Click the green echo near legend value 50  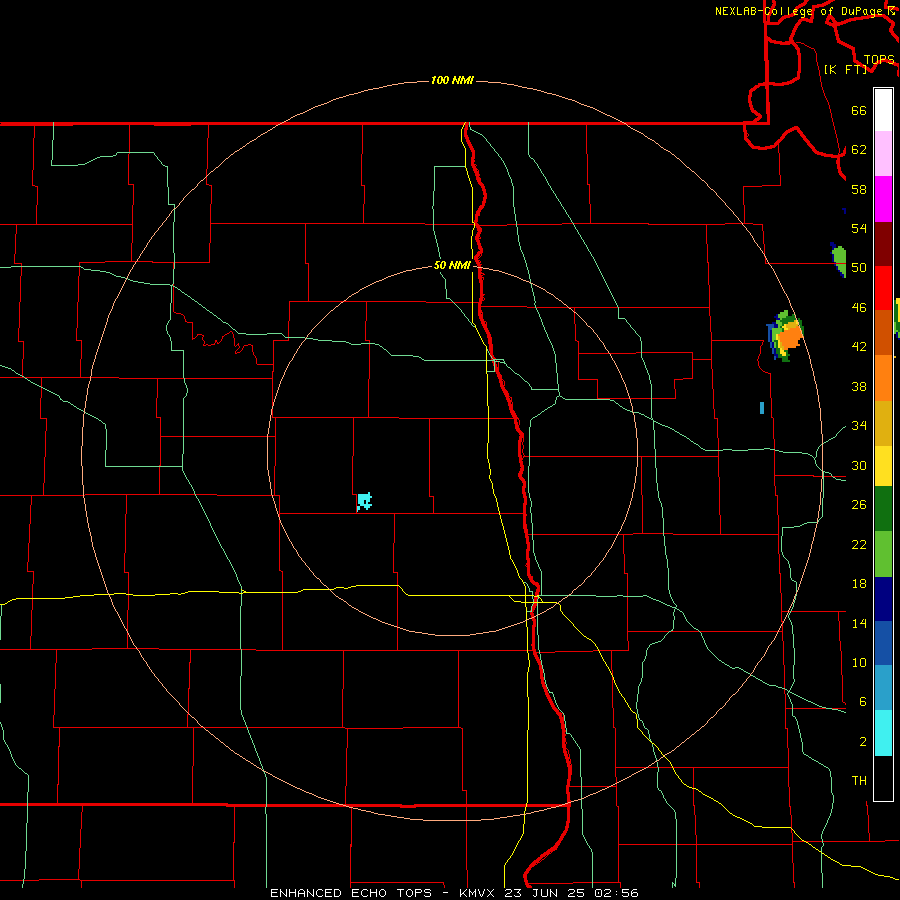coord(839,261)
